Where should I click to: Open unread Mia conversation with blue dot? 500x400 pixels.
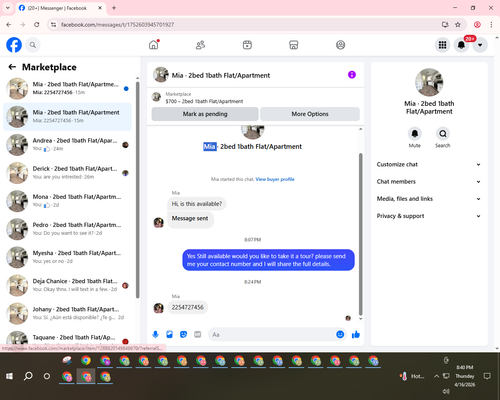pyautogui.click(x=68, y=88)
